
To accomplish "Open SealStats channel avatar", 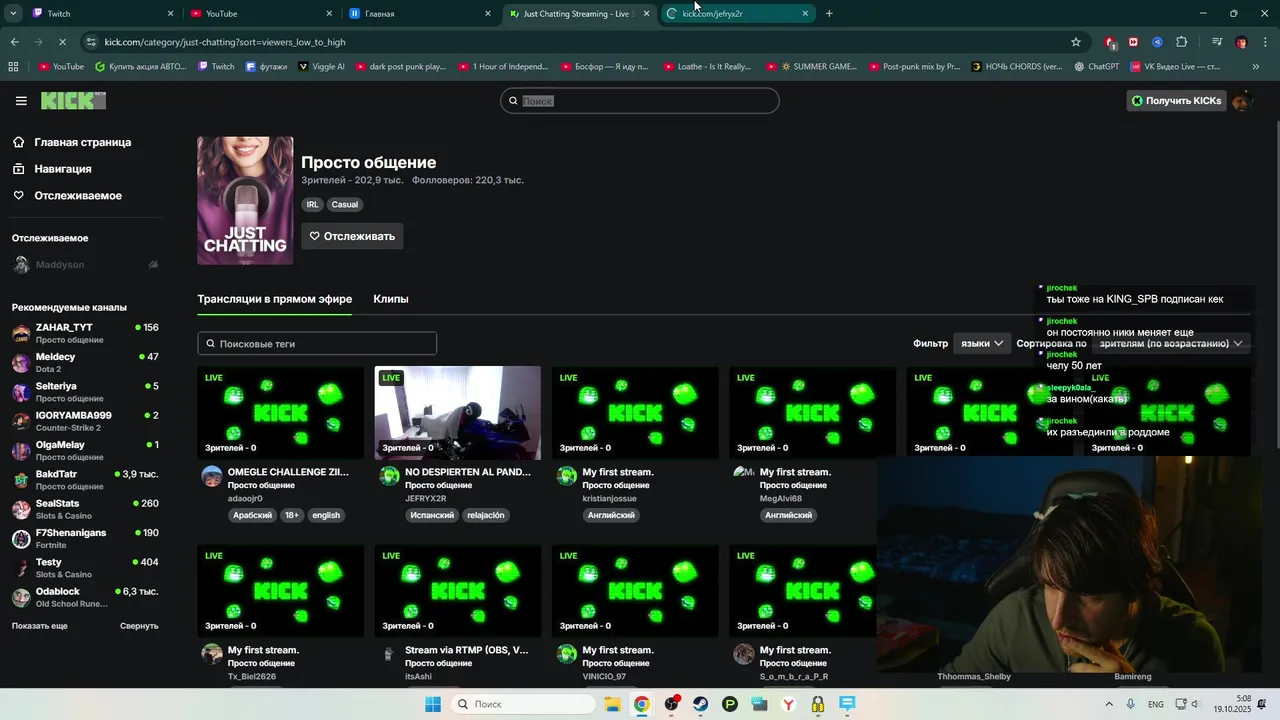I will pos(21,509).
